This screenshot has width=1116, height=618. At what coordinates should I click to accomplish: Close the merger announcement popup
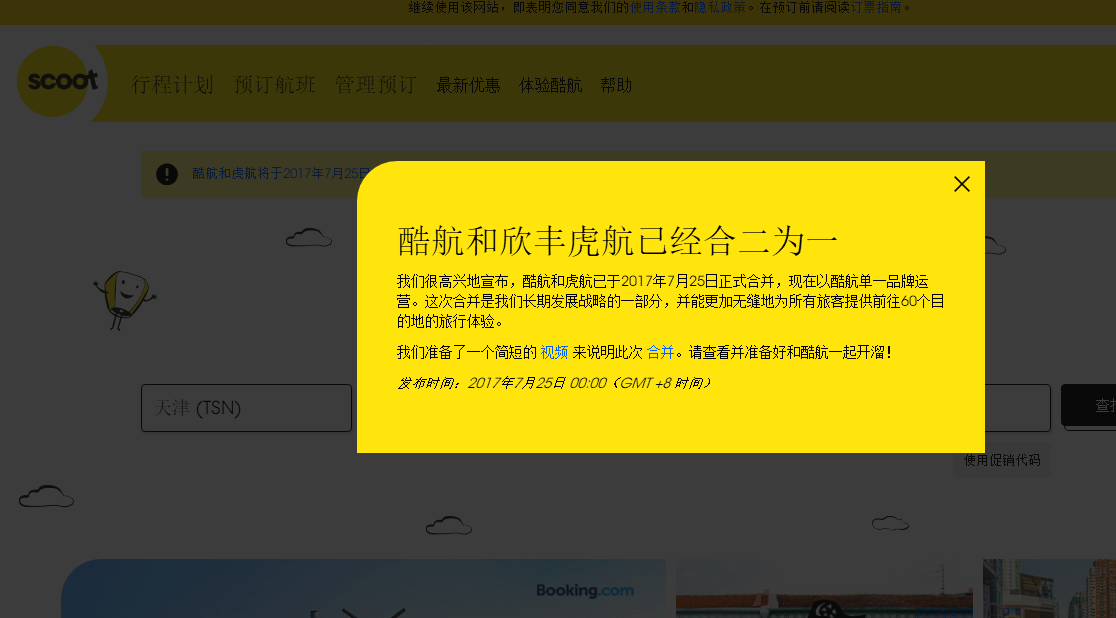coord(962,184)
